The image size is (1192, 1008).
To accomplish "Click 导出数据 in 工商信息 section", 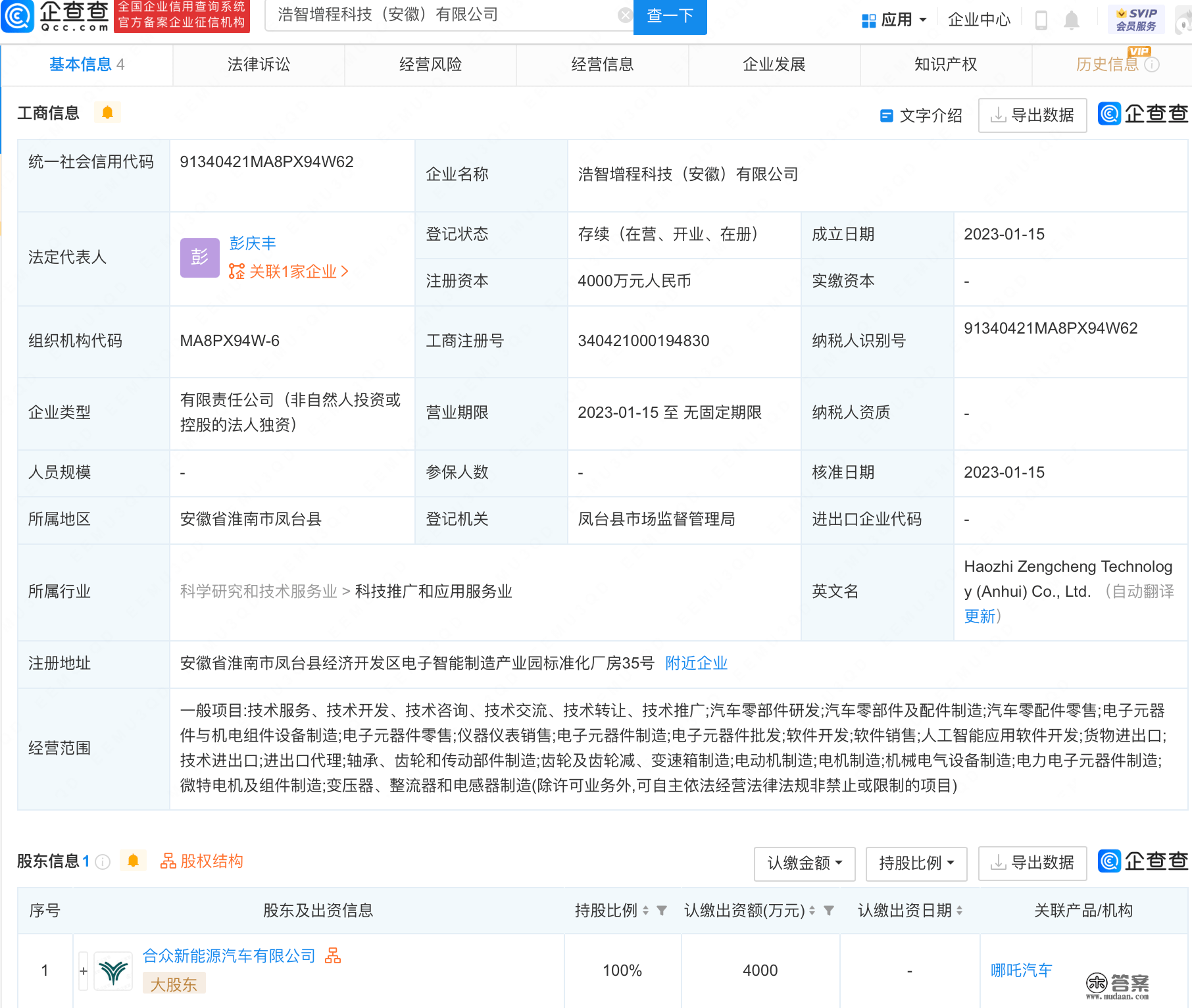I will point(1032,115).
